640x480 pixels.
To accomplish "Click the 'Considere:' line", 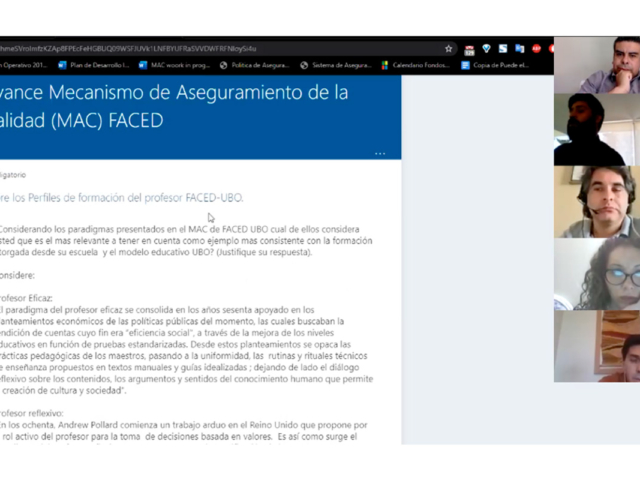I will pos(17,276).
